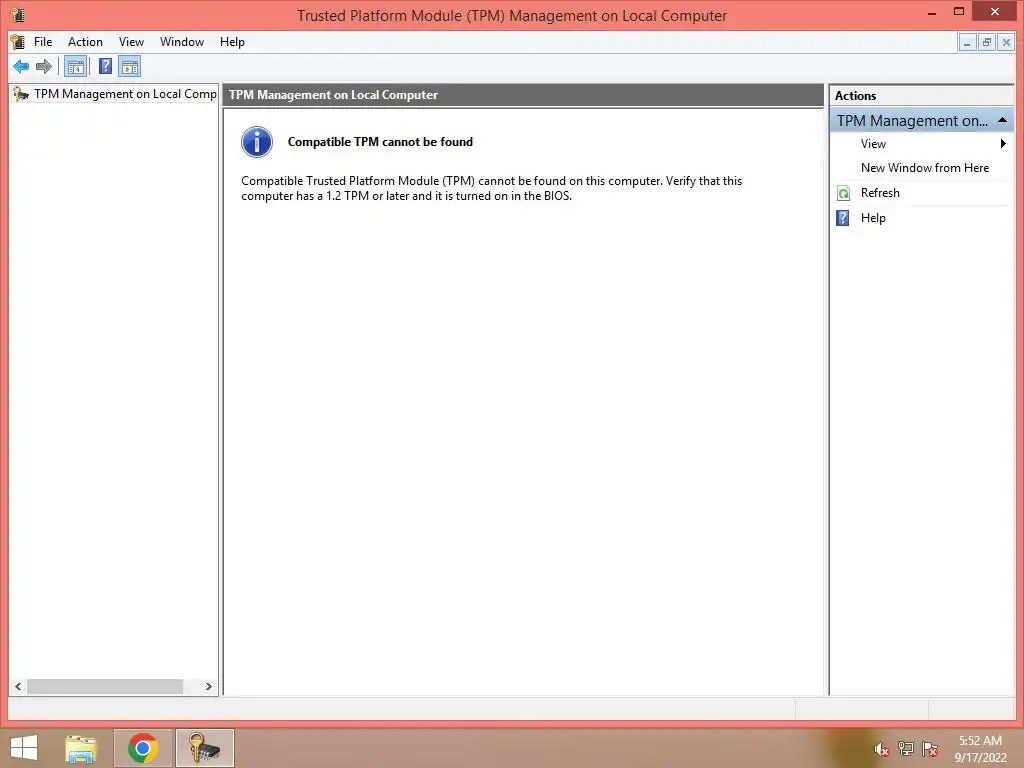Open the network icon in the system tray
This screenshot has width=1024, height=768.
[x=906, y=749]
